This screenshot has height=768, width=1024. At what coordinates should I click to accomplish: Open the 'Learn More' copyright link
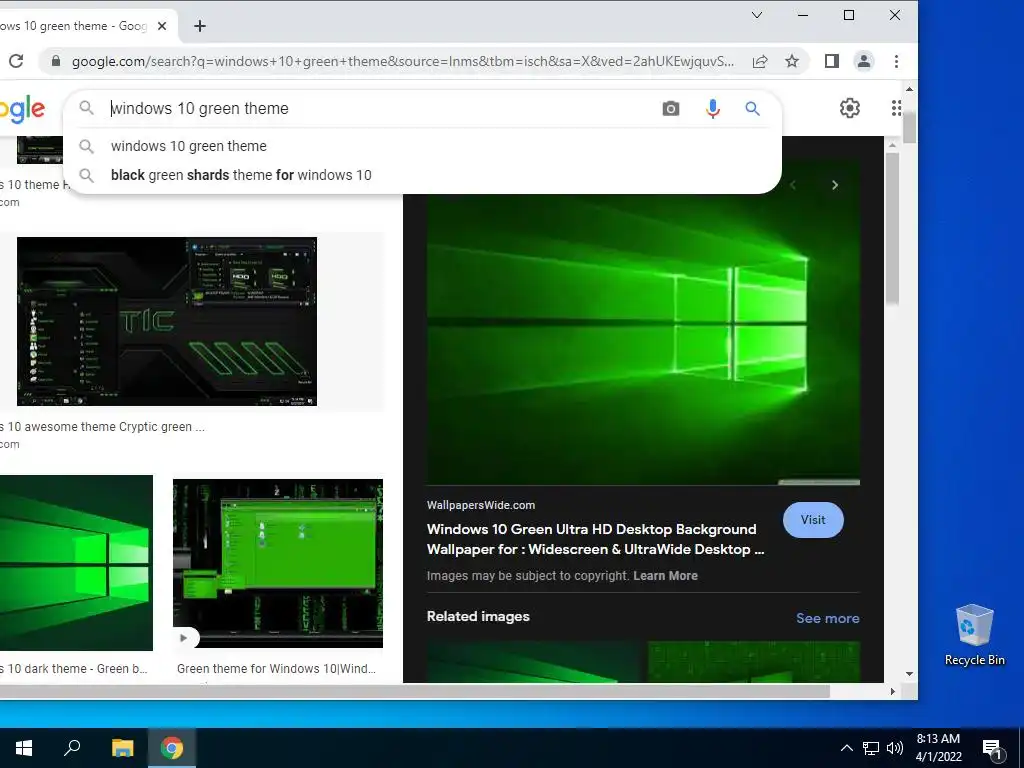point(665,576)
